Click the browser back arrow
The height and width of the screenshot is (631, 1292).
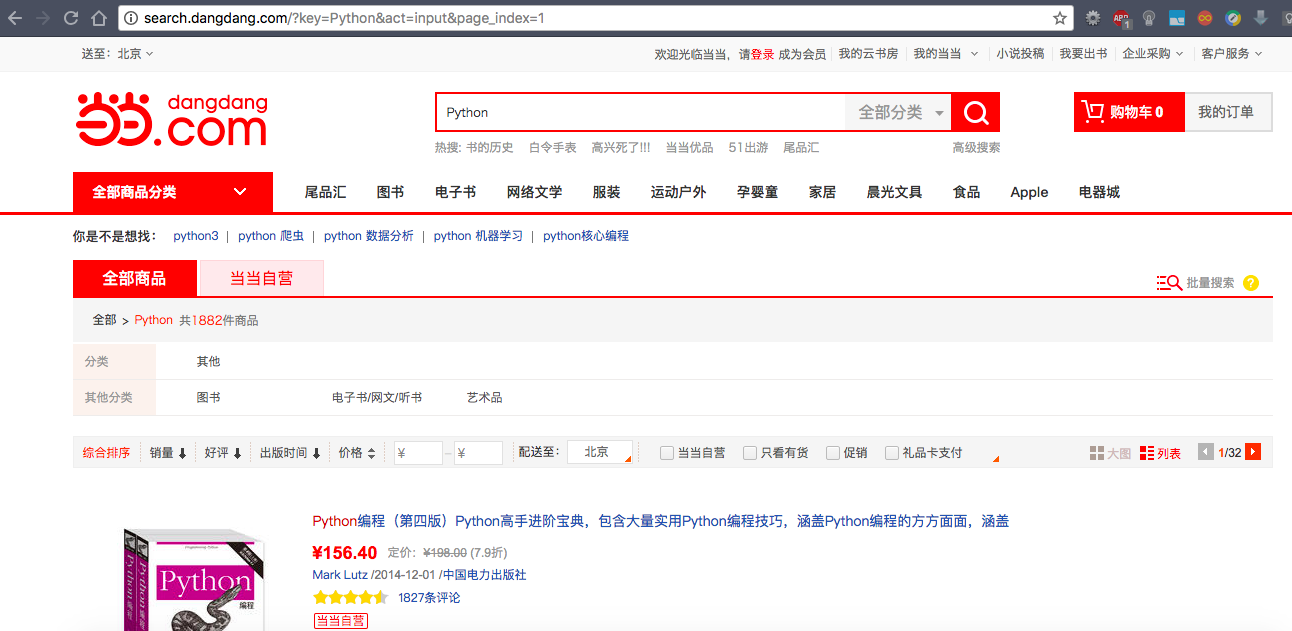point(16,18)
